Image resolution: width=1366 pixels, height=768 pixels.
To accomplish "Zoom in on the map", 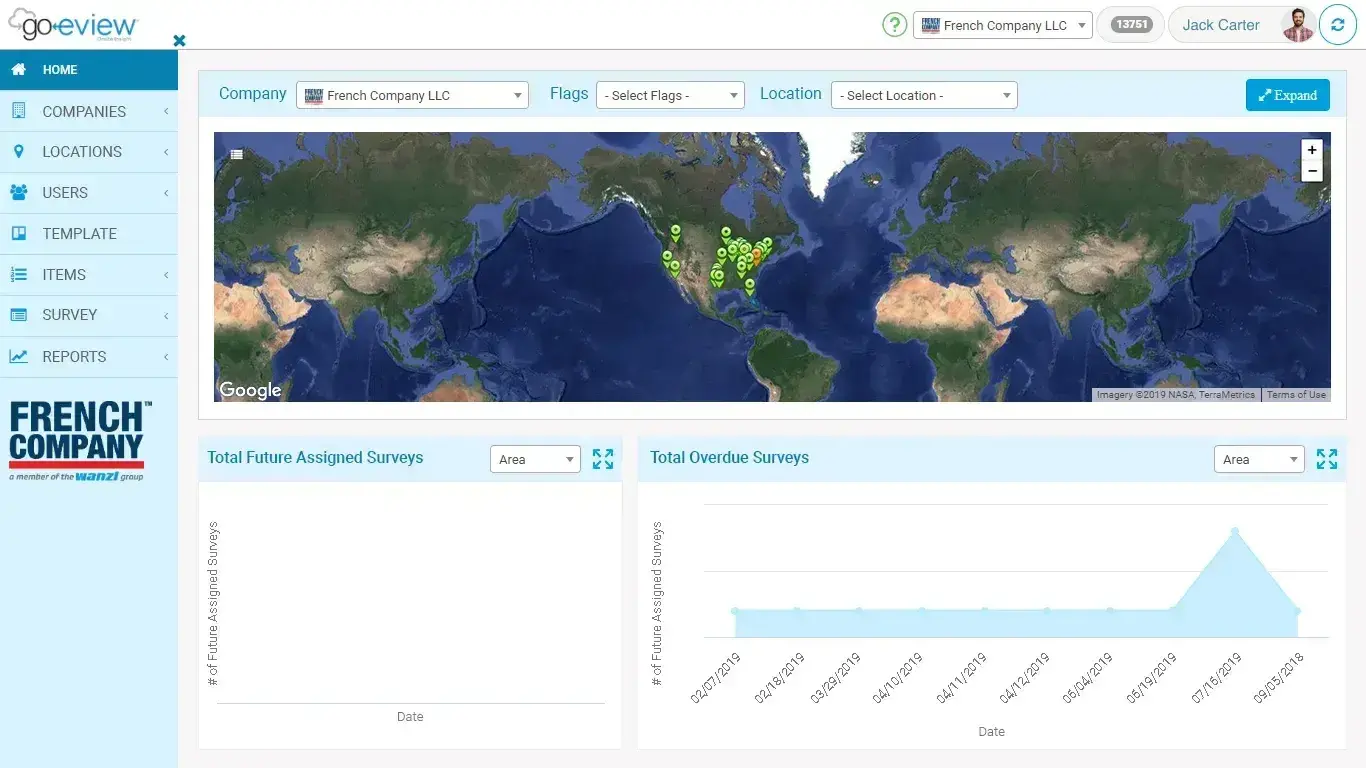I will (1311, 150).
